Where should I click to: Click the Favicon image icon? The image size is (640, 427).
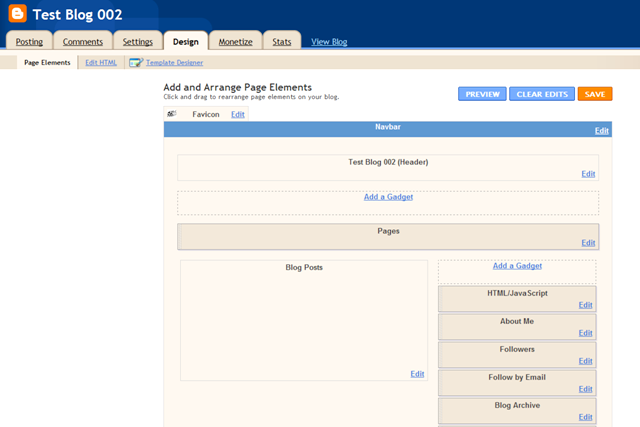click(172, 114)
